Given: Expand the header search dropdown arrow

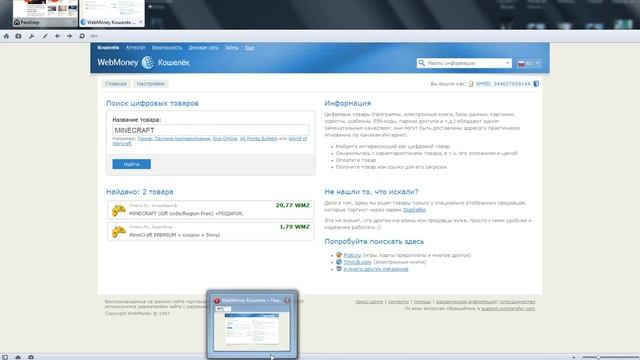Looking at the screenshot, I should click(x=507, y=63).
